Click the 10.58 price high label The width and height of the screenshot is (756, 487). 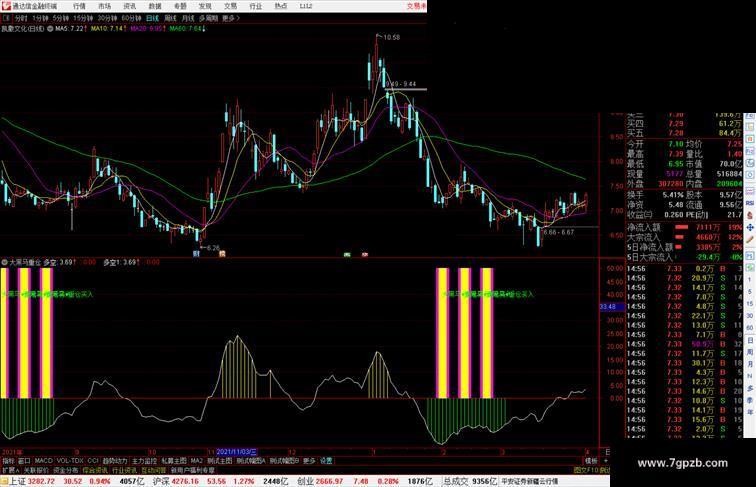[x=392, y=37]
